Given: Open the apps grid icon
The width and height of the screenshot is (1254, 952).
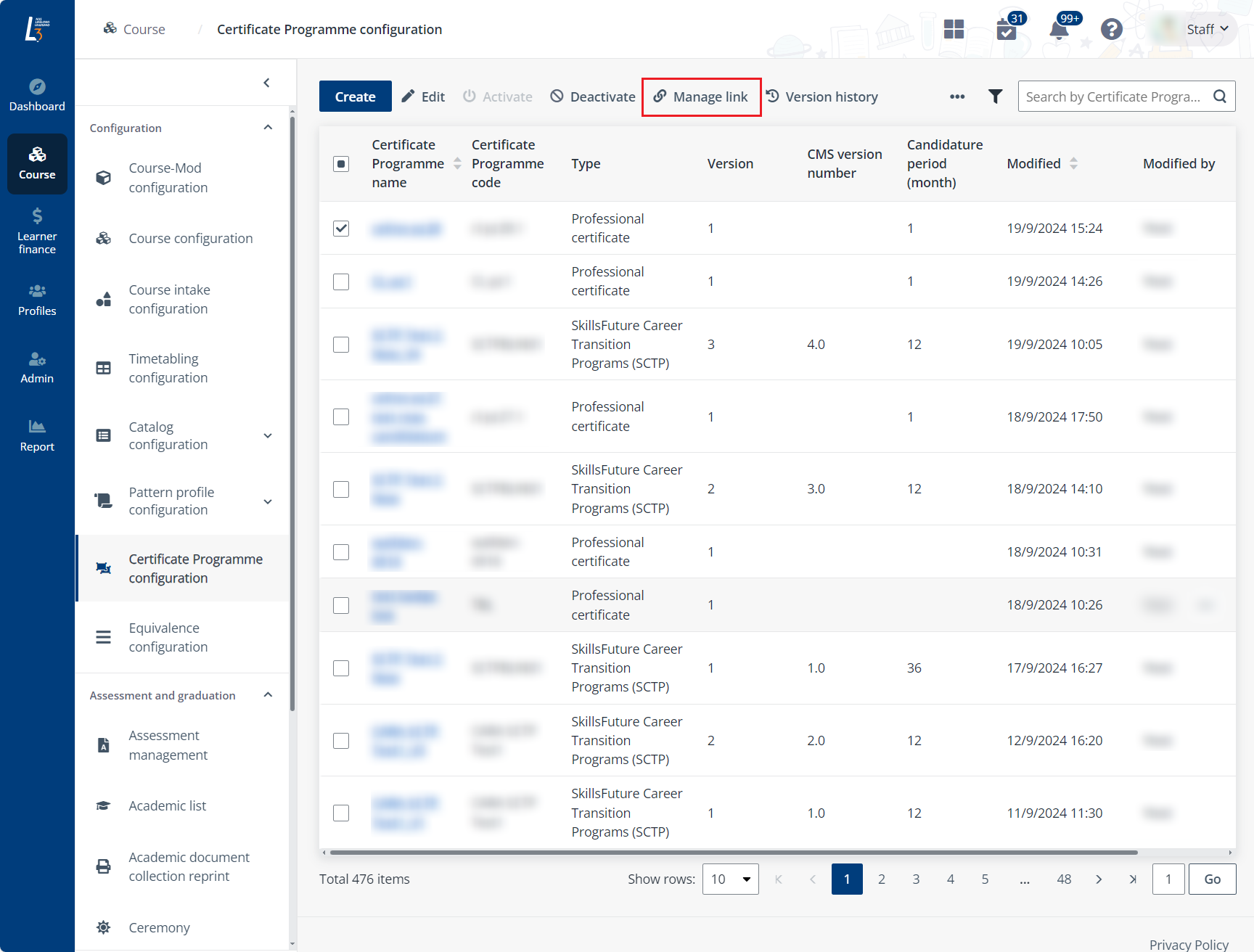Looking at the screenshot, I should click(954, 29).
